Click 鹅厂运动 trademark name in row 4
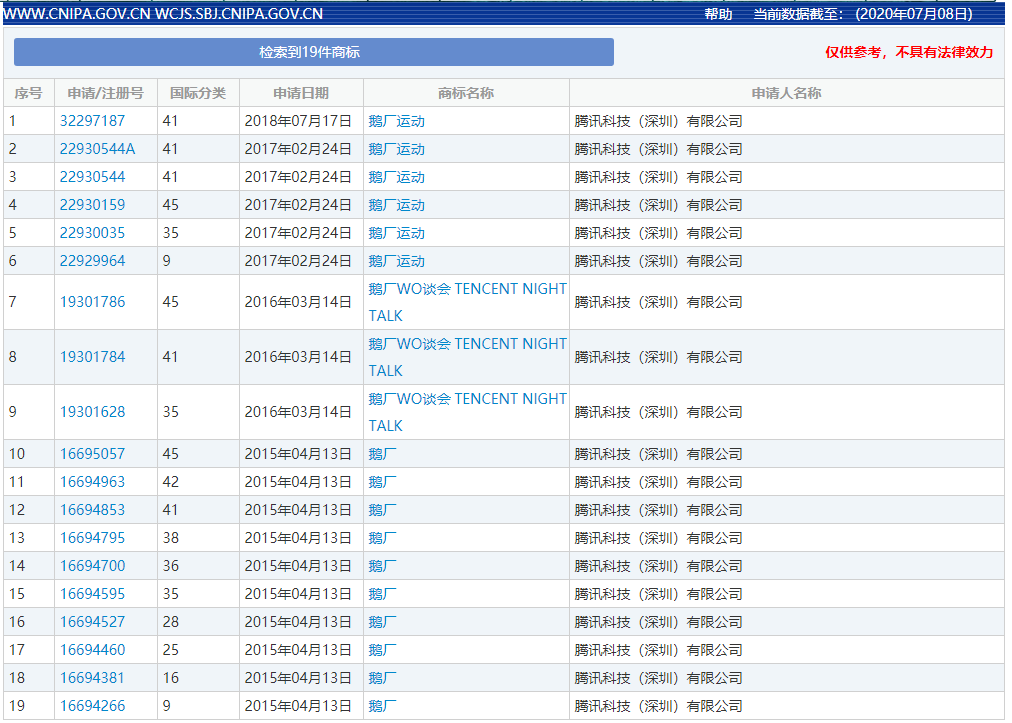This screenshot has height=723, width=1012. [396, 205]
